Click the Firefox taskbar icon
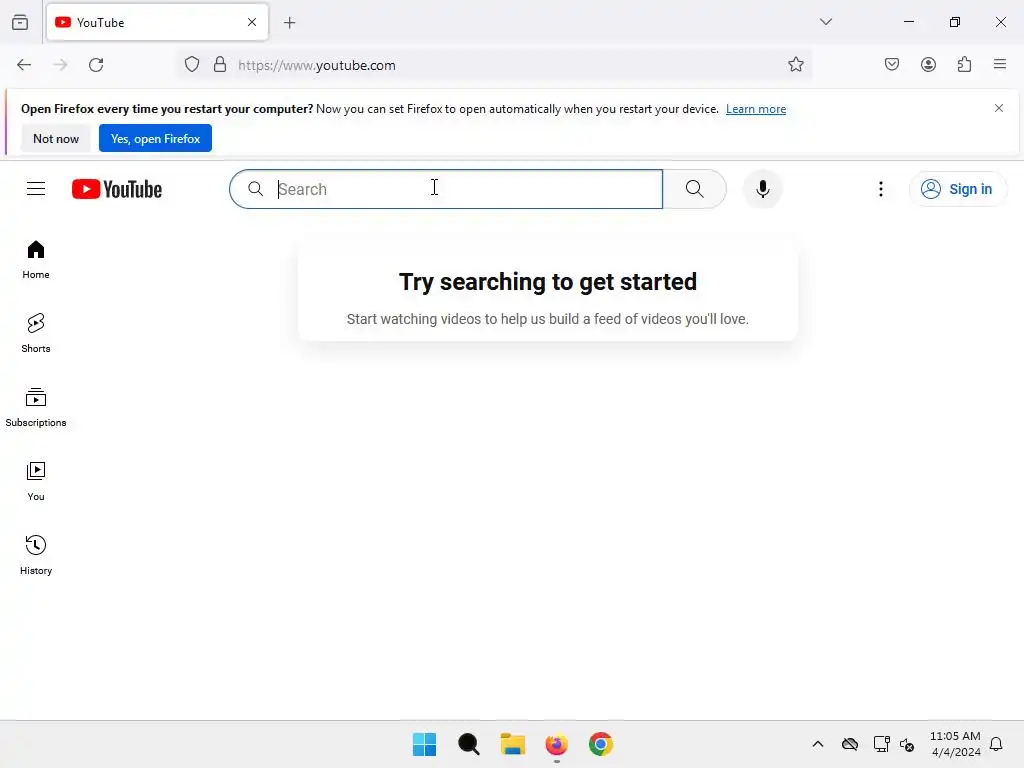The image size is (1024, 768). click(x=556, y=744)
